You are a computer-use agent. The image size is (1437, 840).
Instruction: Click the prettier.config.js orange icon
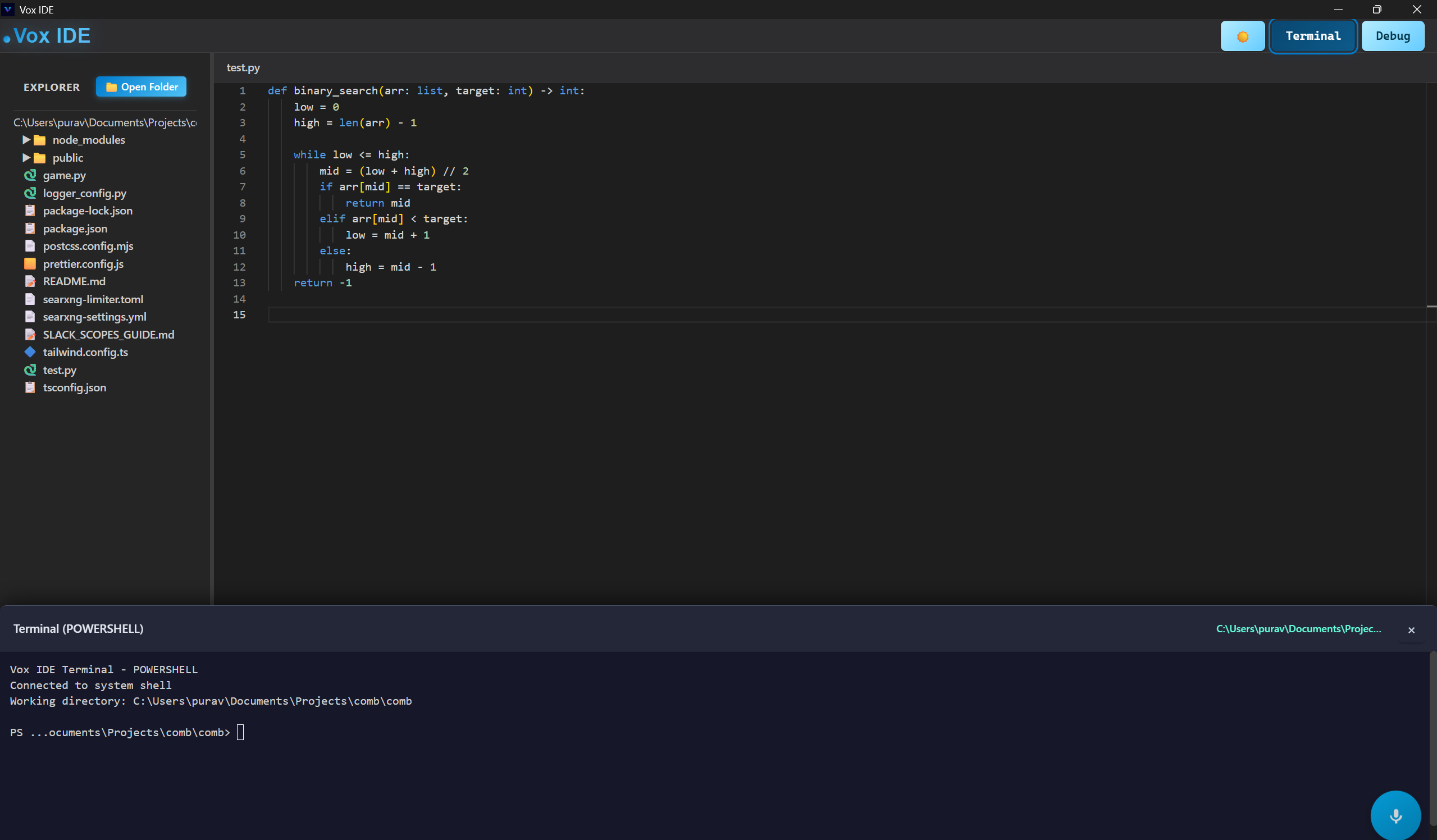tap(30, 264)
